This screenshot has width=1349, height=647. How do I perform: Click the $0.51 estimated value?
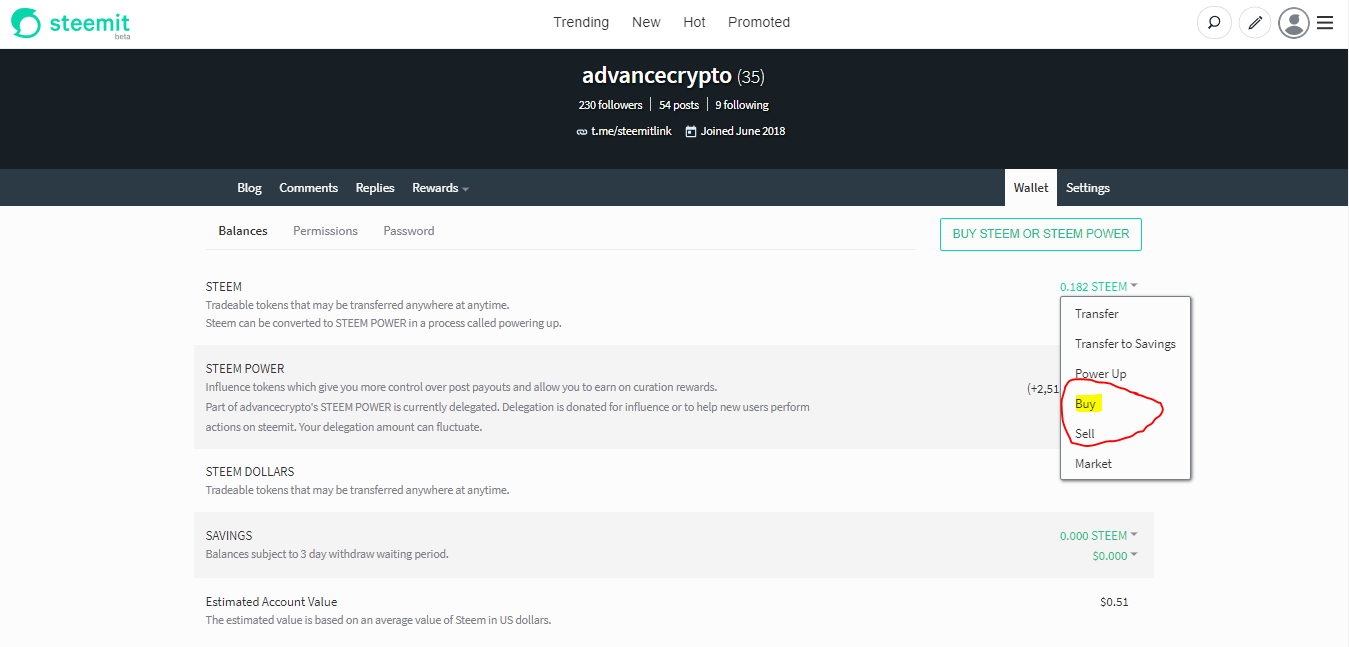[x=1114, y=602]
